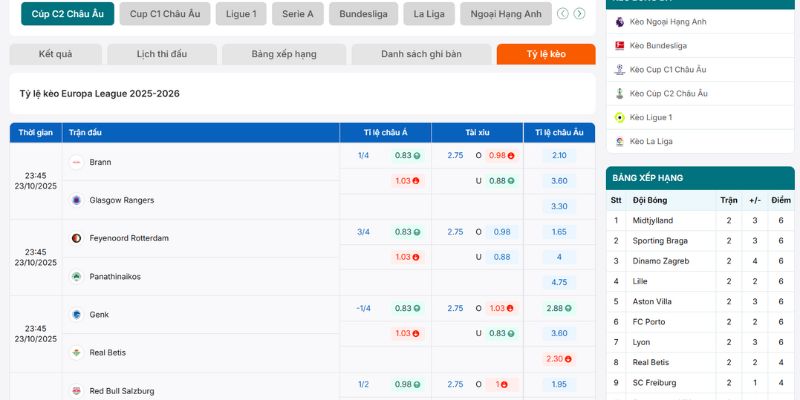Open the Kèo La Liga link
800x400 pixels.
pyautogui.click(x=650, y=141)
